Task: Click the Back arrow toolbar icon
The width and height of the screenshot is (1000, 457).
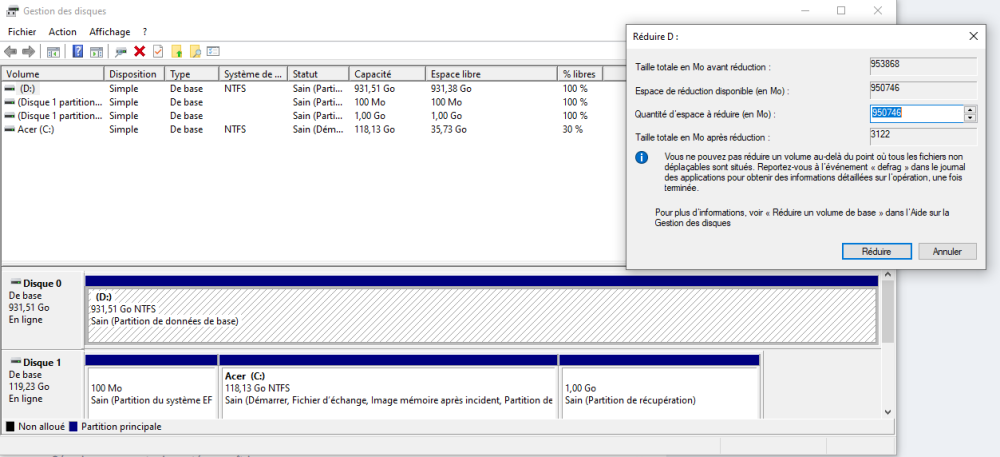Action: coord(10,52)
